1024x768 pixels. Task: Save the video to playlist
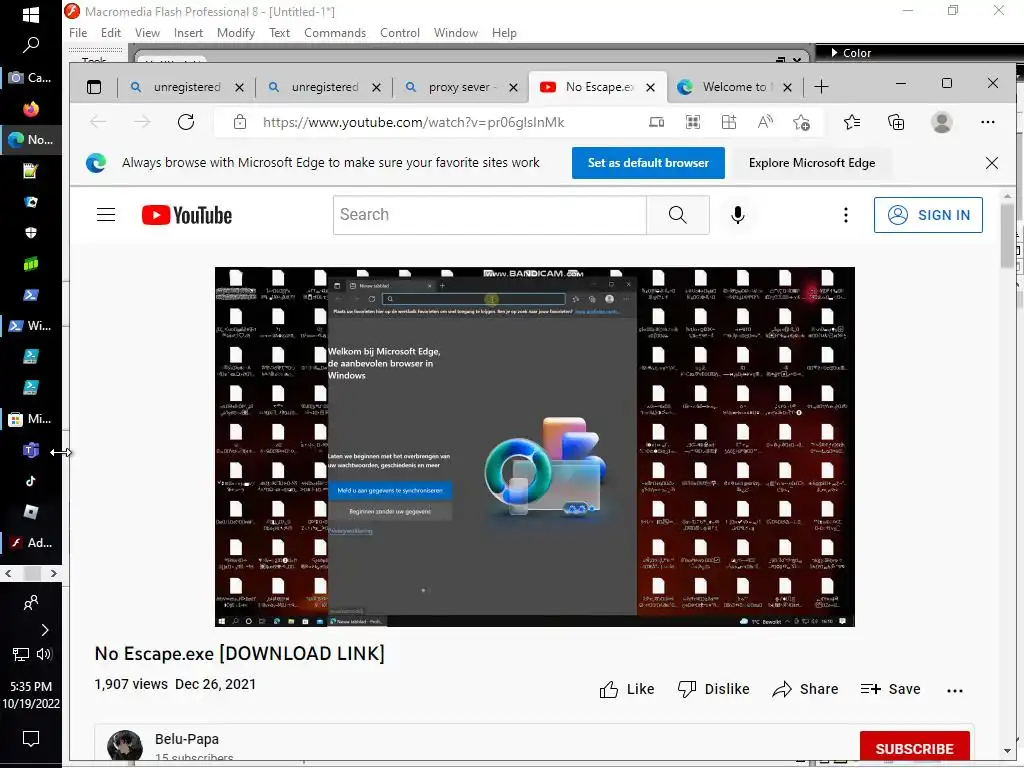click(890, 689)
